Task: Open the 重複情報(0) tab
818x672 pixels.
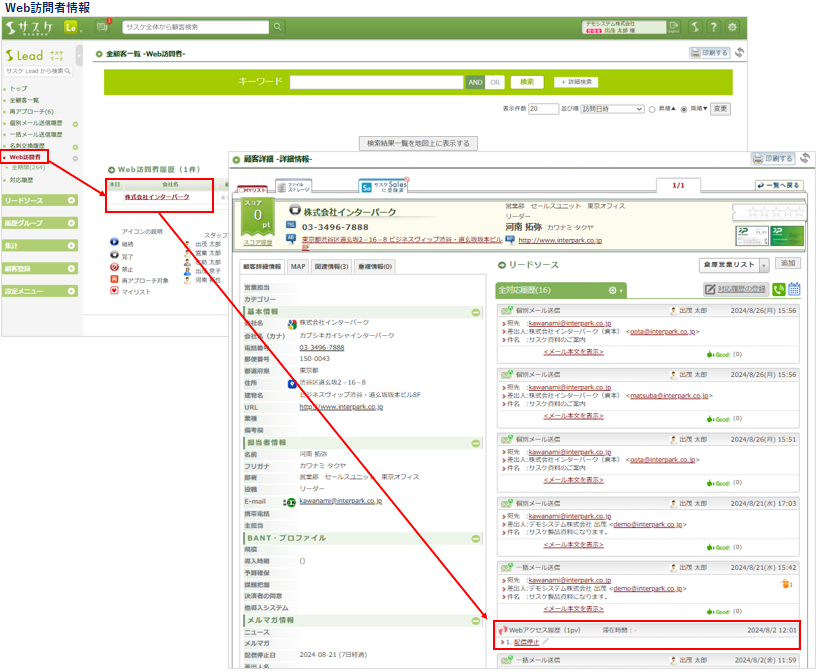Action: coord(375,267)
